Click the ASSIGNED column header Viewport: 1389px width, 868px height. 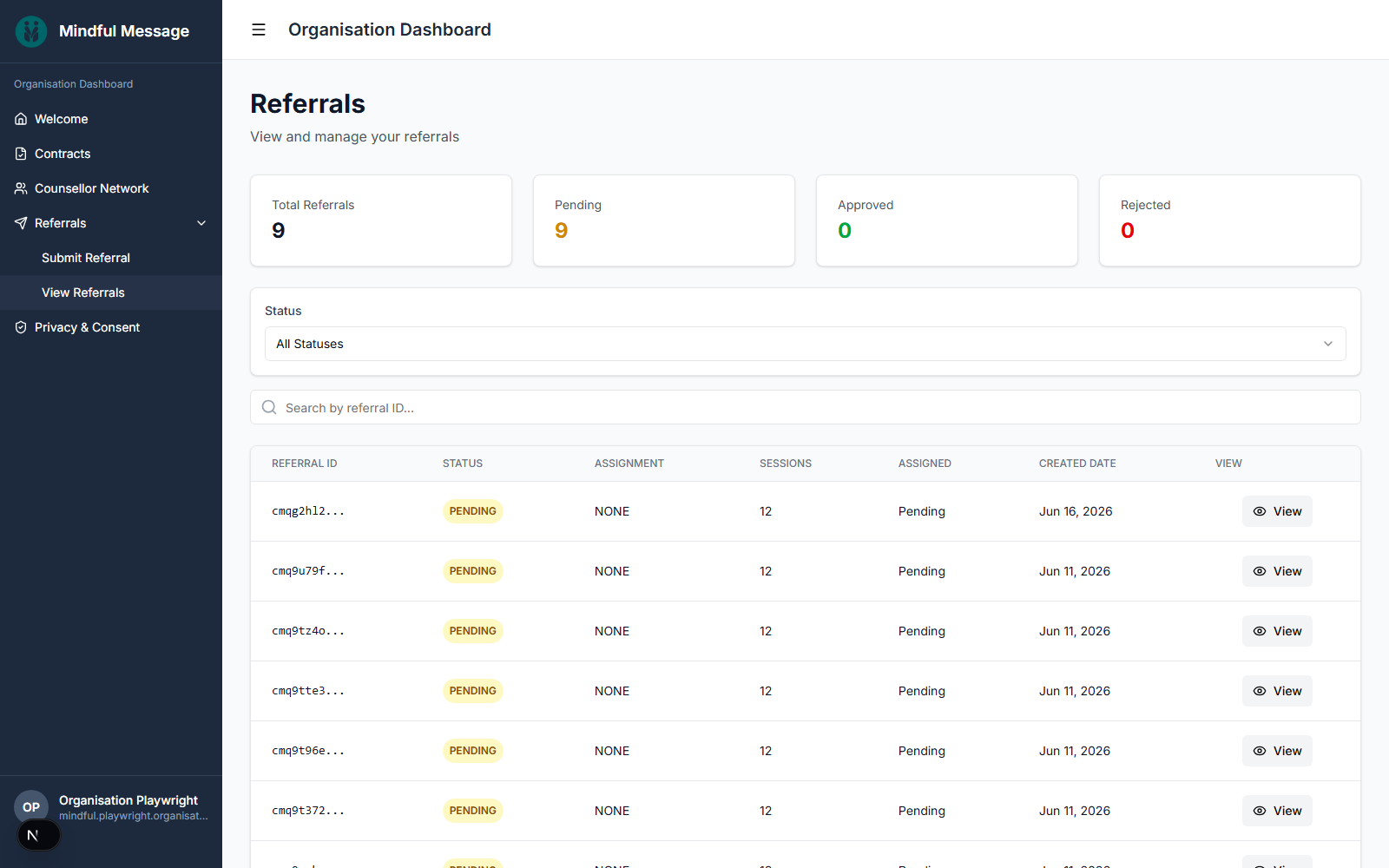925,464
